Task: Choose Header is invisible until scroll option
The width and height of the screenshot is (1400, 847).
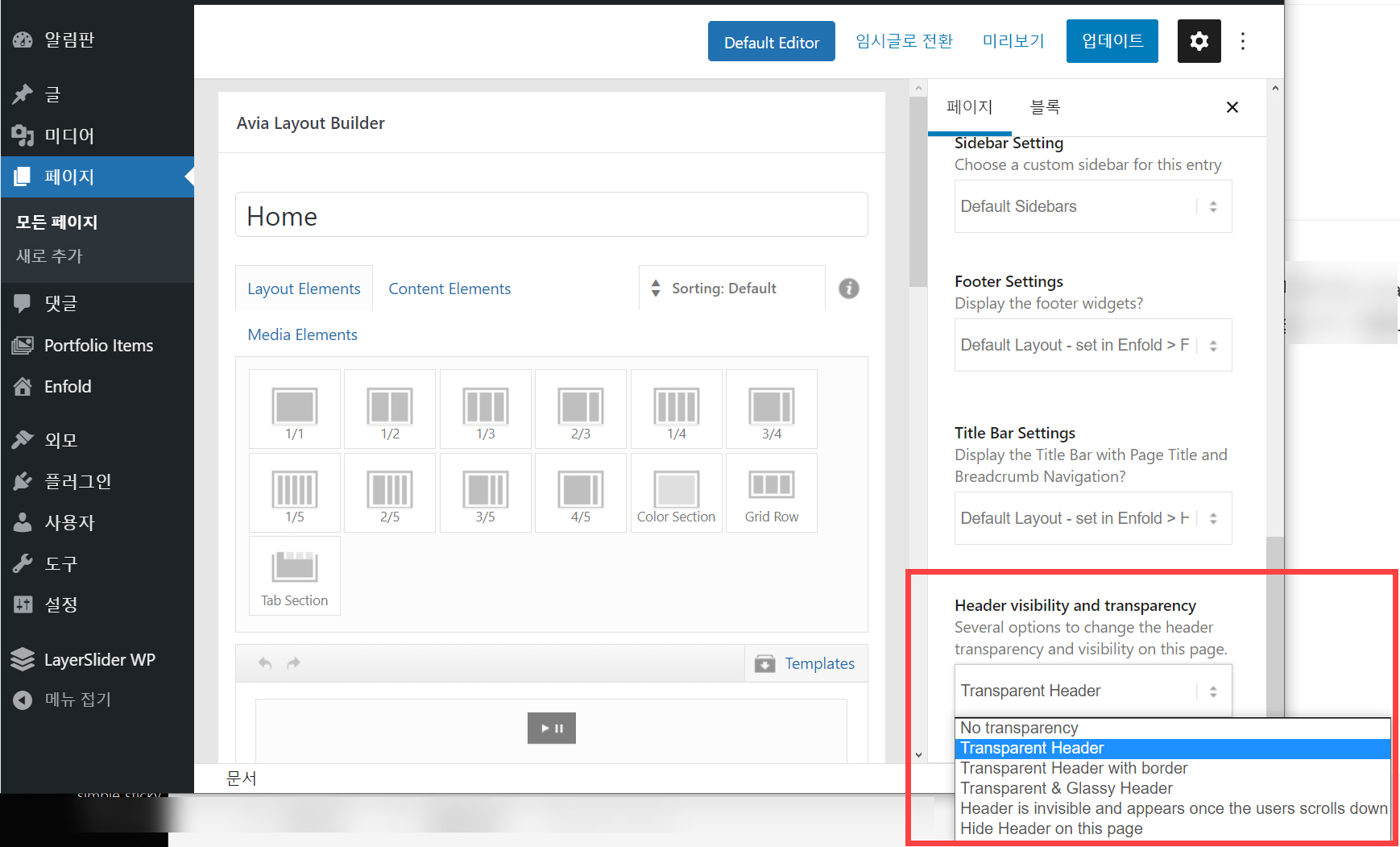Action: click(x=1173, y=808)
